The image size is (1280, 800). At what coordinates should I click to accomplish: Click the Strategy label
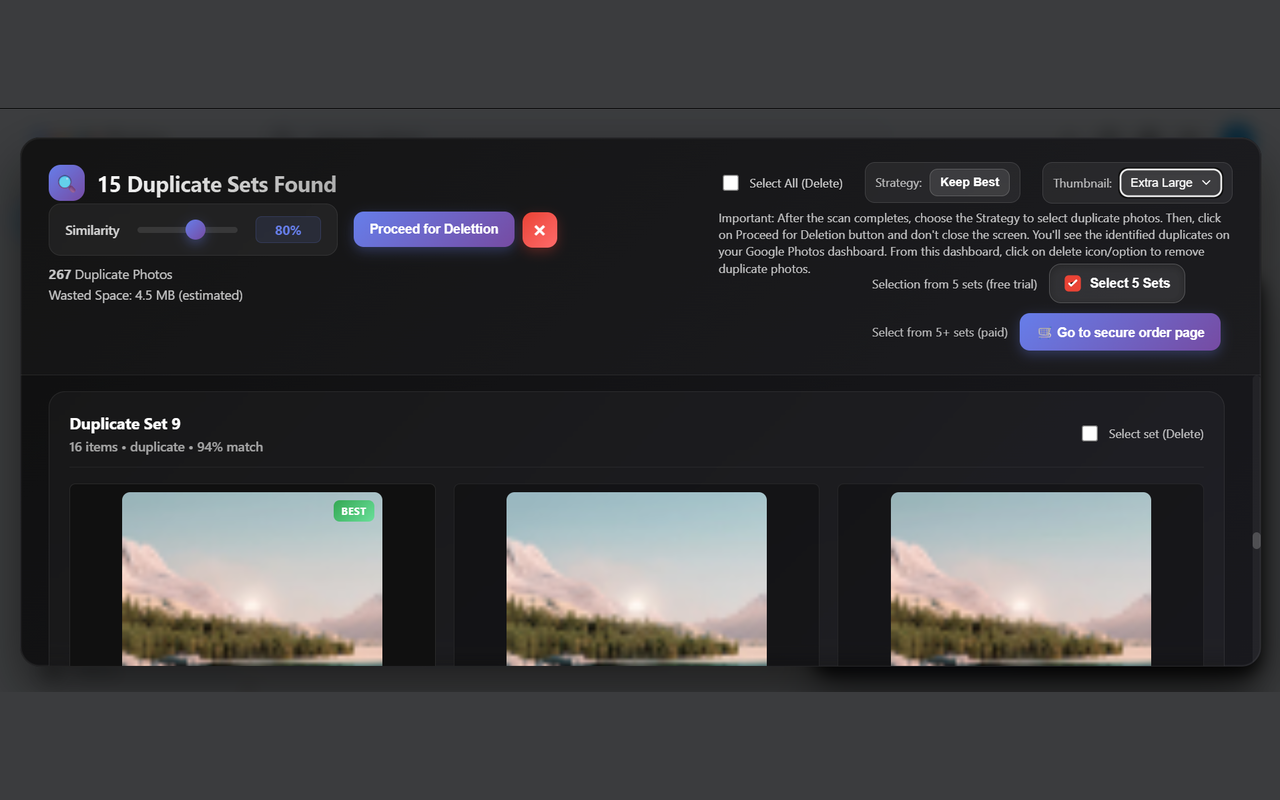click(x=898, y=183)
